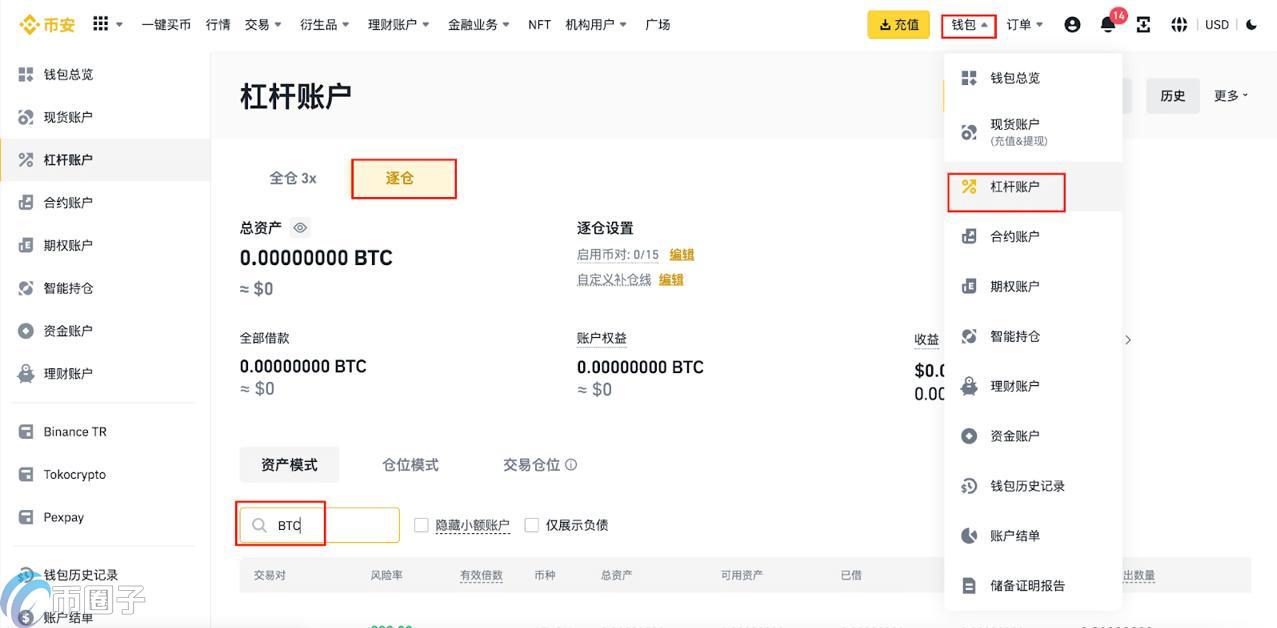Enable the 隐藏小额账户 checkbox
Image resolution: width=1277 pixels, height=628 pixels.
(421, 524)
